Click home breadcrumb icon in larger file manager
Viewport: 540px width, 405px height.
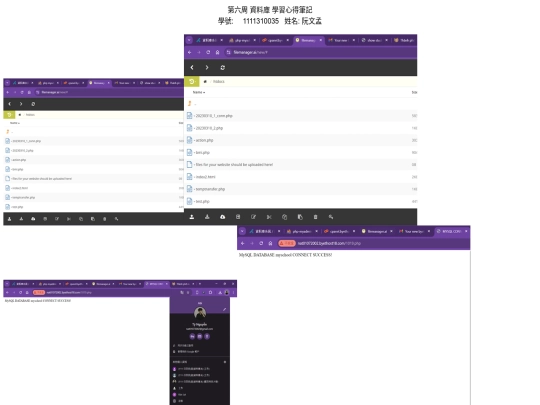[x=205, y=82]
